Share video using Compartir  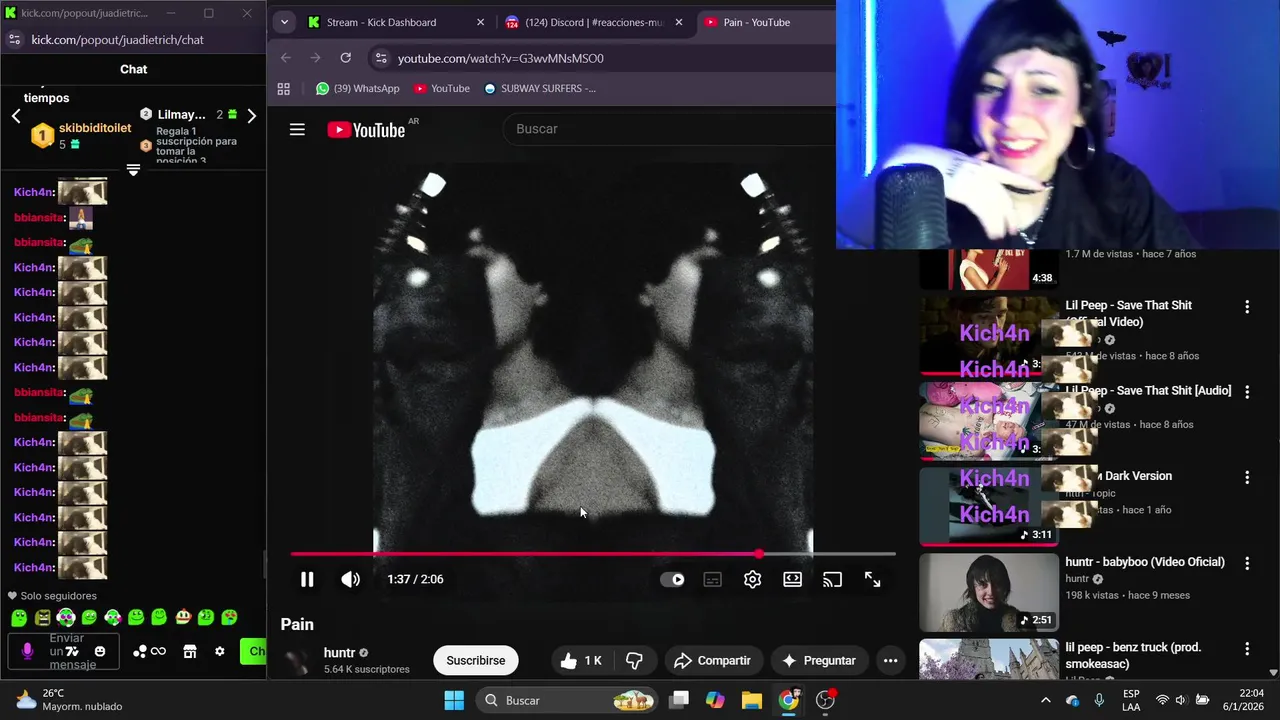point(712,660)
